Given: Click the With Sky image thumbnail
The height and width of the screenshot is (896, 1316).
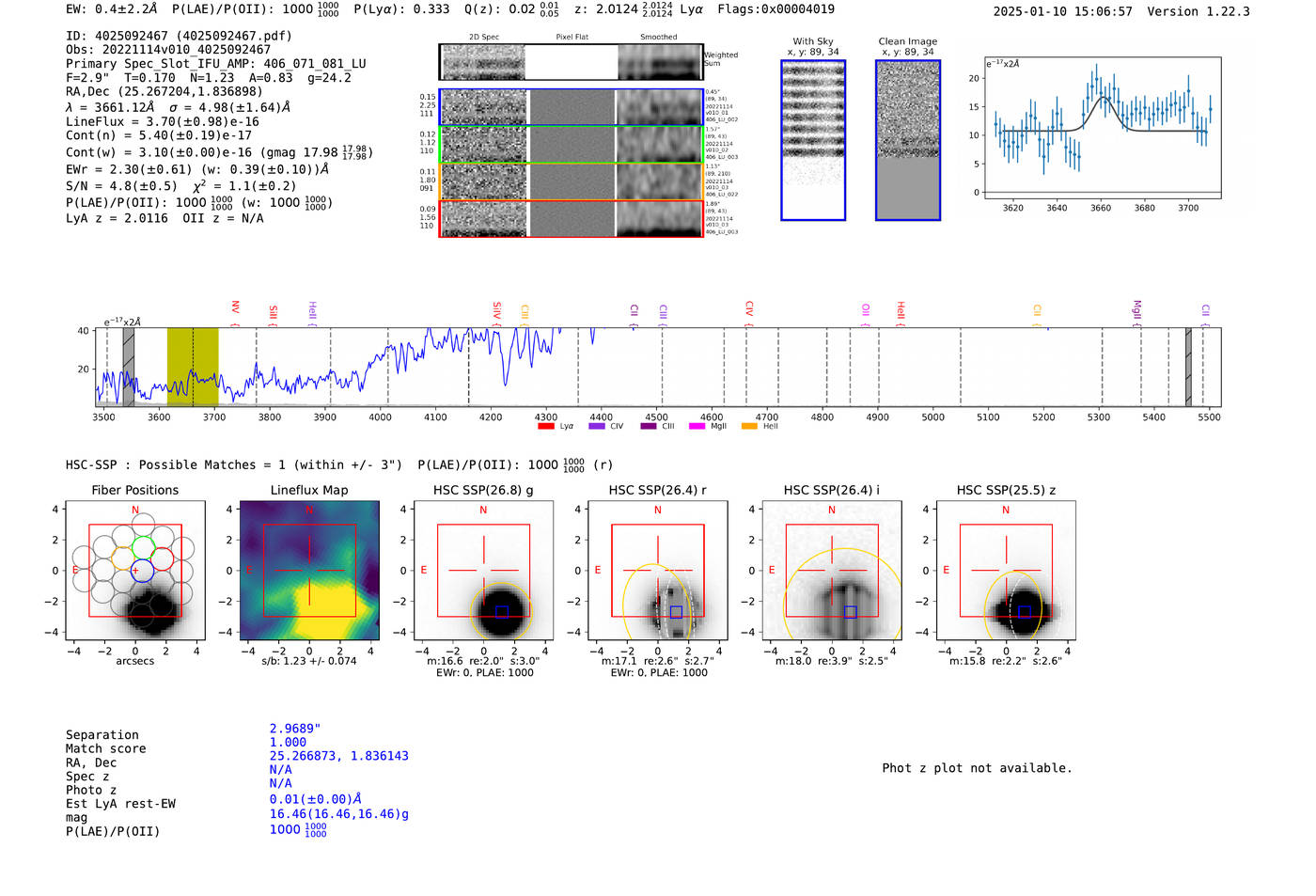Looking at the screenshot, I should tap(813, 140).
